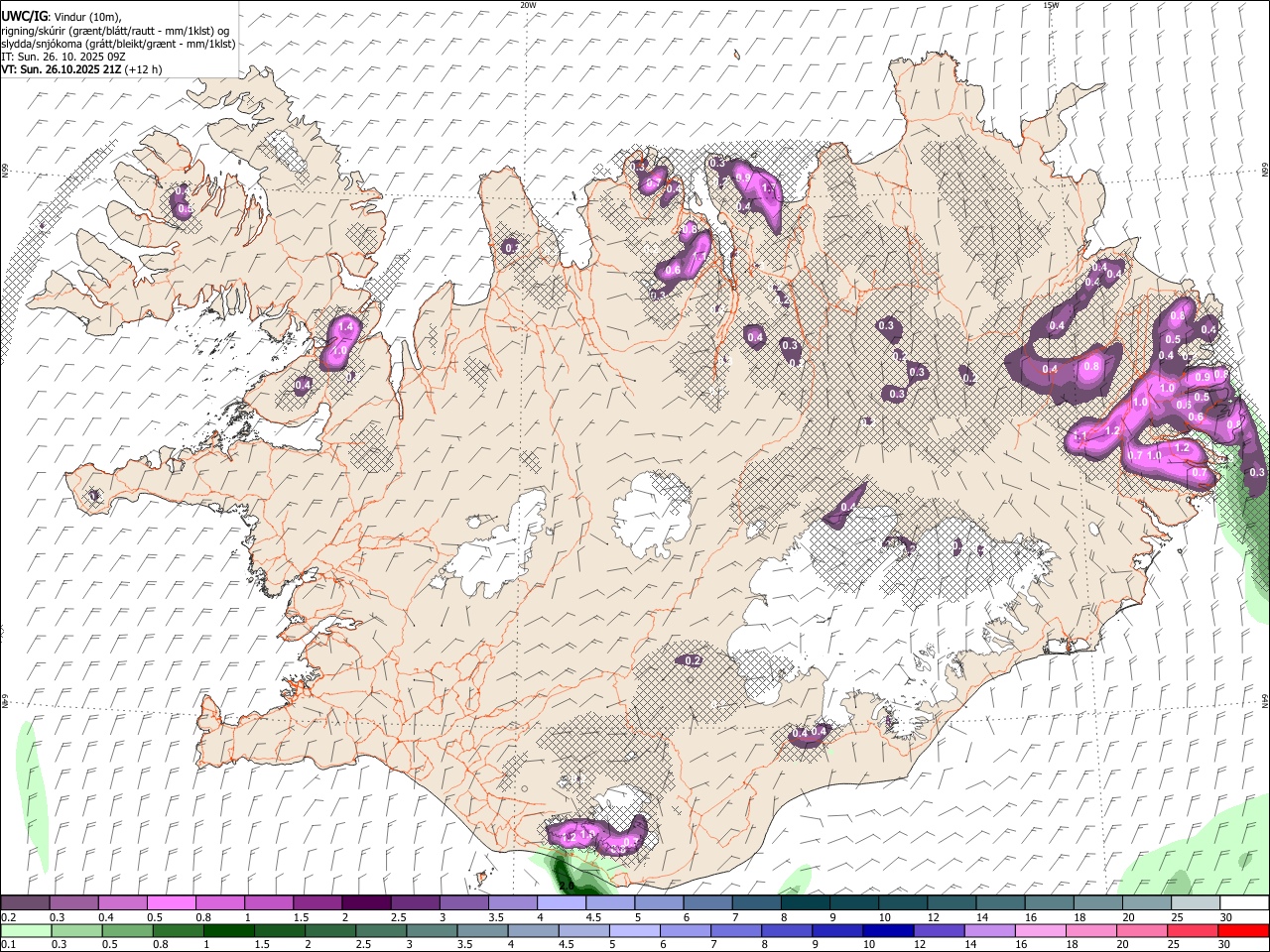
Task: Click the 'IT: Sun. 26. 10. 2025 09Z' line
Action: (x=63, y=57)
